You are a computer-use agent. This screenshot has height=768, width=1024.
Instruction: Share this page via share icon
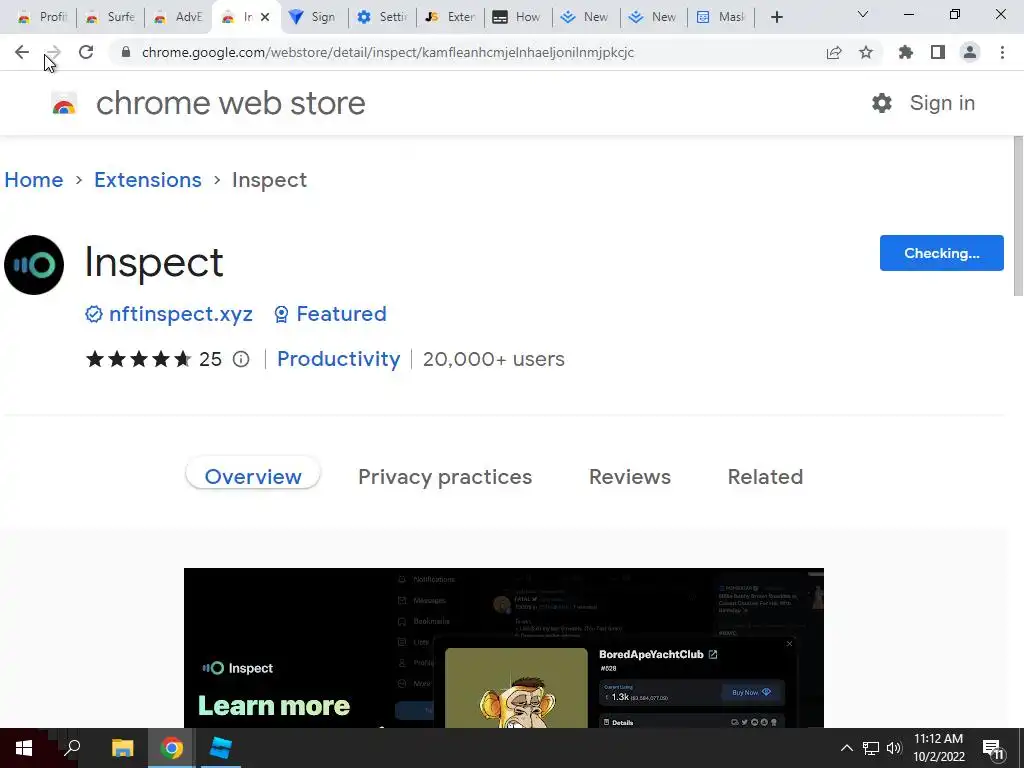click(x=834, y=52)
